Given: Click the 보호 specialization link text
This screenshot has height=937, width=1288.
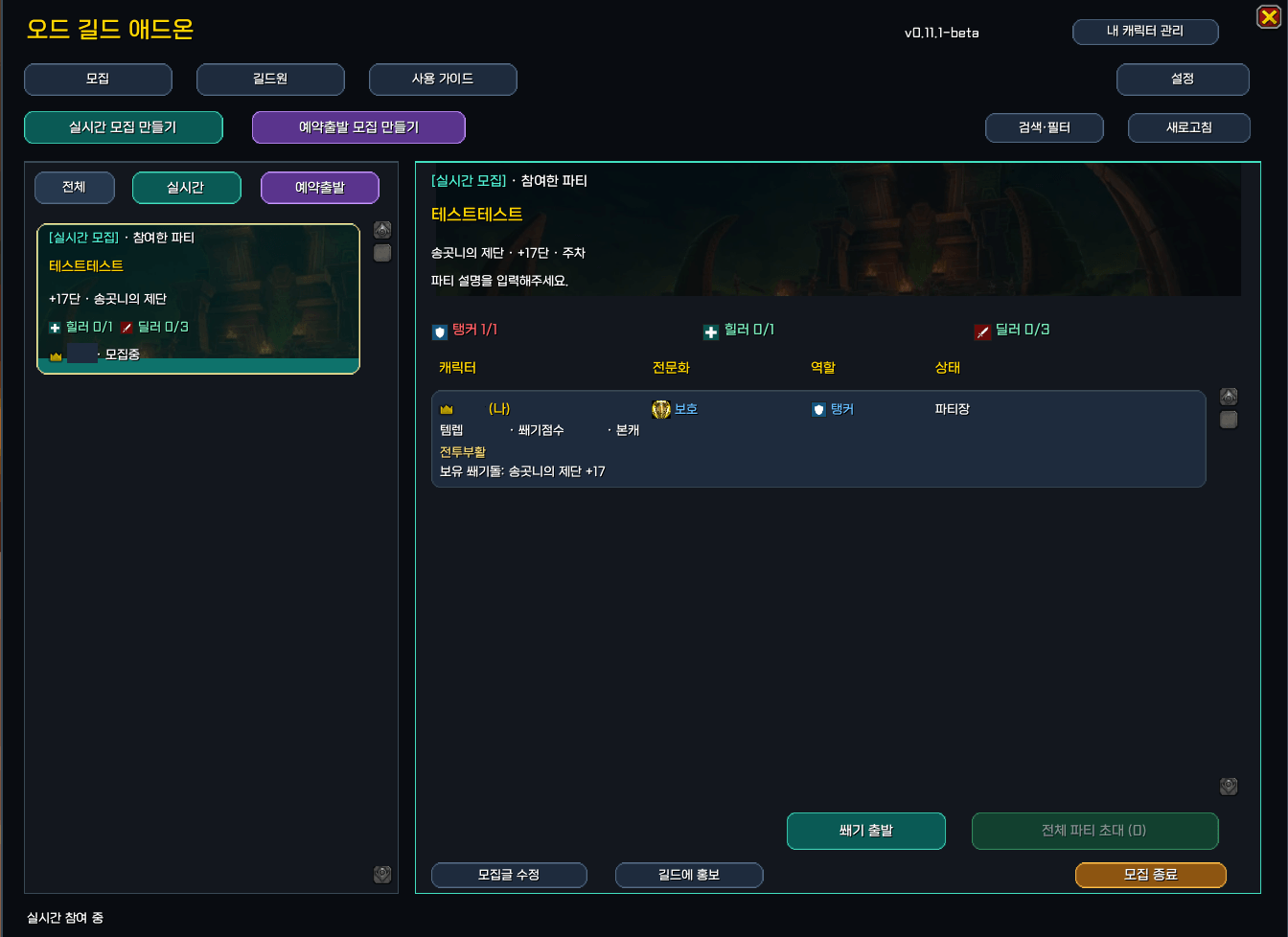Looking at the screenshot, I should pos(686,409).
